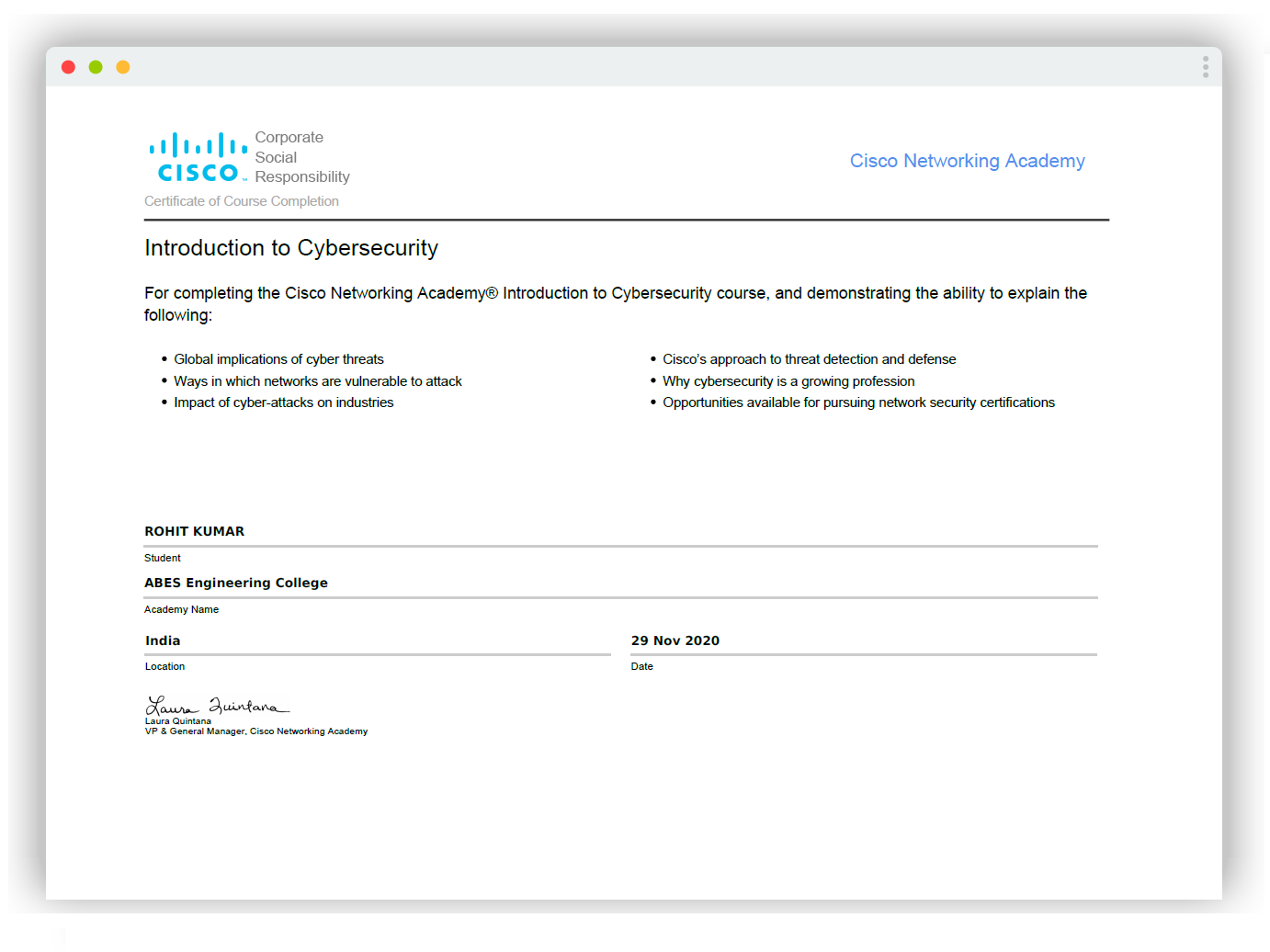Click the red window dot
The width and height of the screenshot is (1270, 952).
(68, 67)
